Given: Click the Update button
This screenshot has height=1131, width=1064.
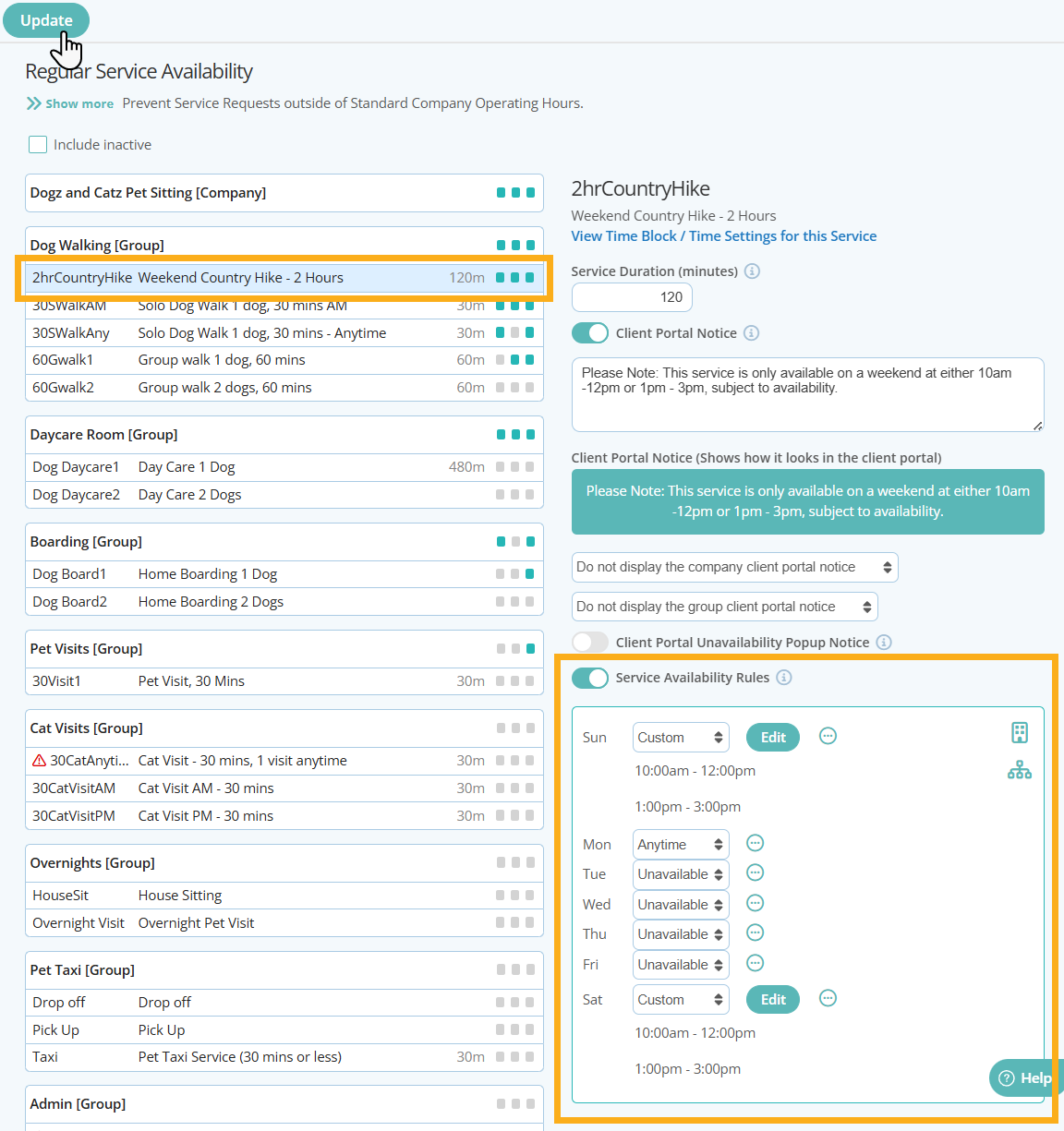Looking at the screenshot, I should click(x=45, y=19).
